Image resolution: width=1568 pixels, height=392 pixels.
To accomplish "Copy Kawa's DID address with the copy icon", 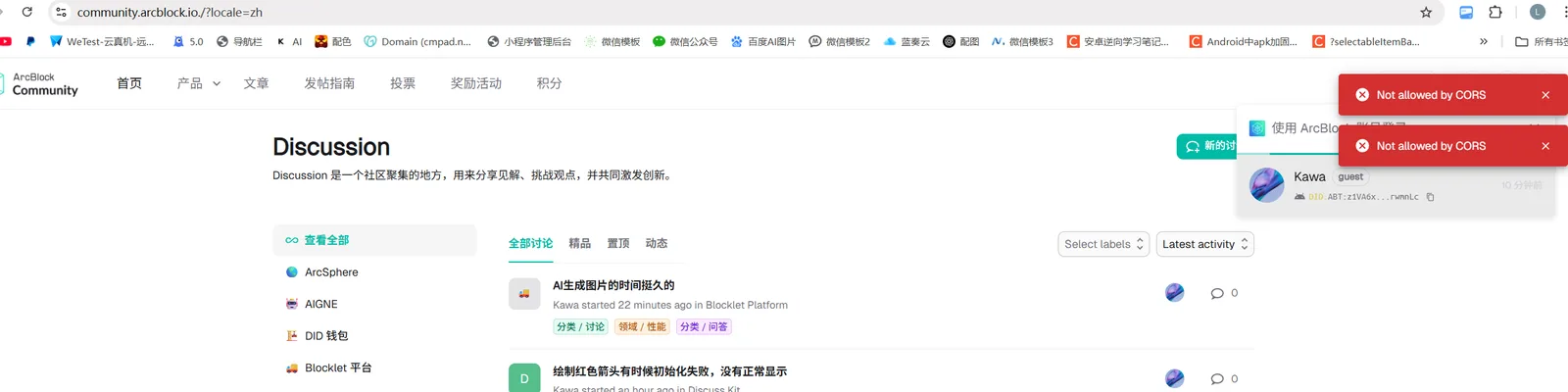I will tap(1430, 197).
